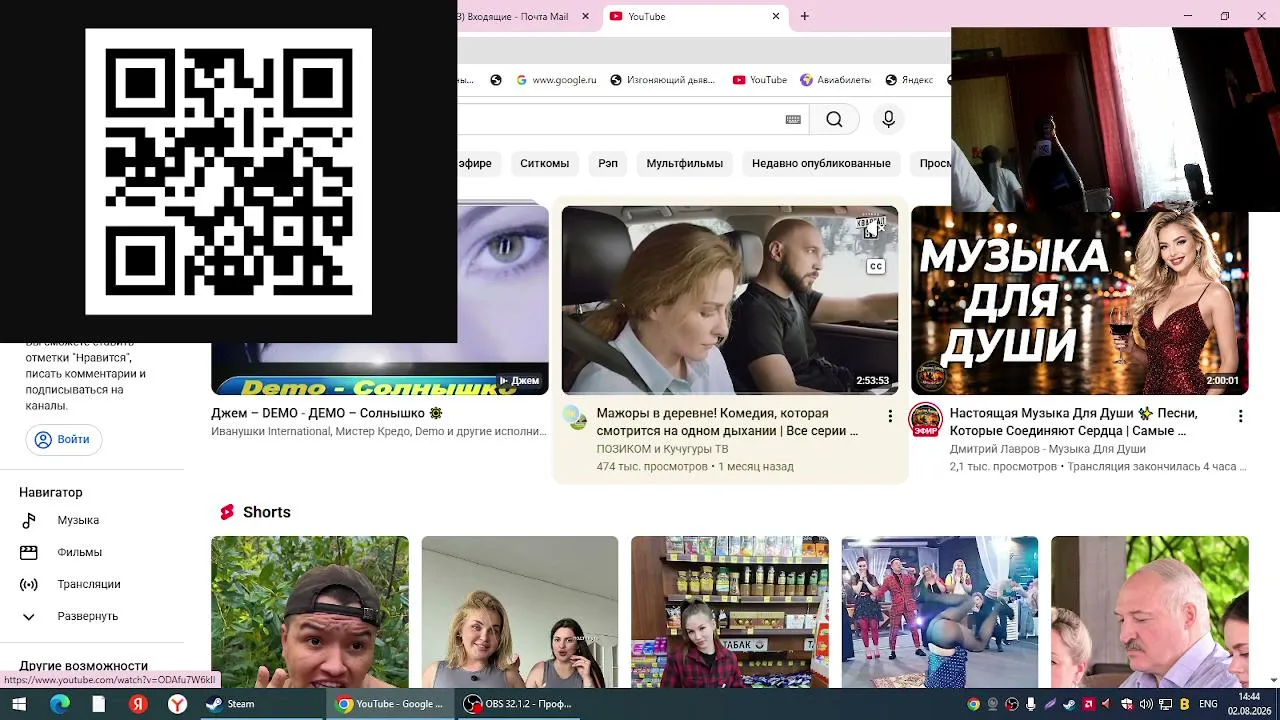Open the Авиабилеты bookmark
The image size is (1280, 720).
[x=836, y=80]
